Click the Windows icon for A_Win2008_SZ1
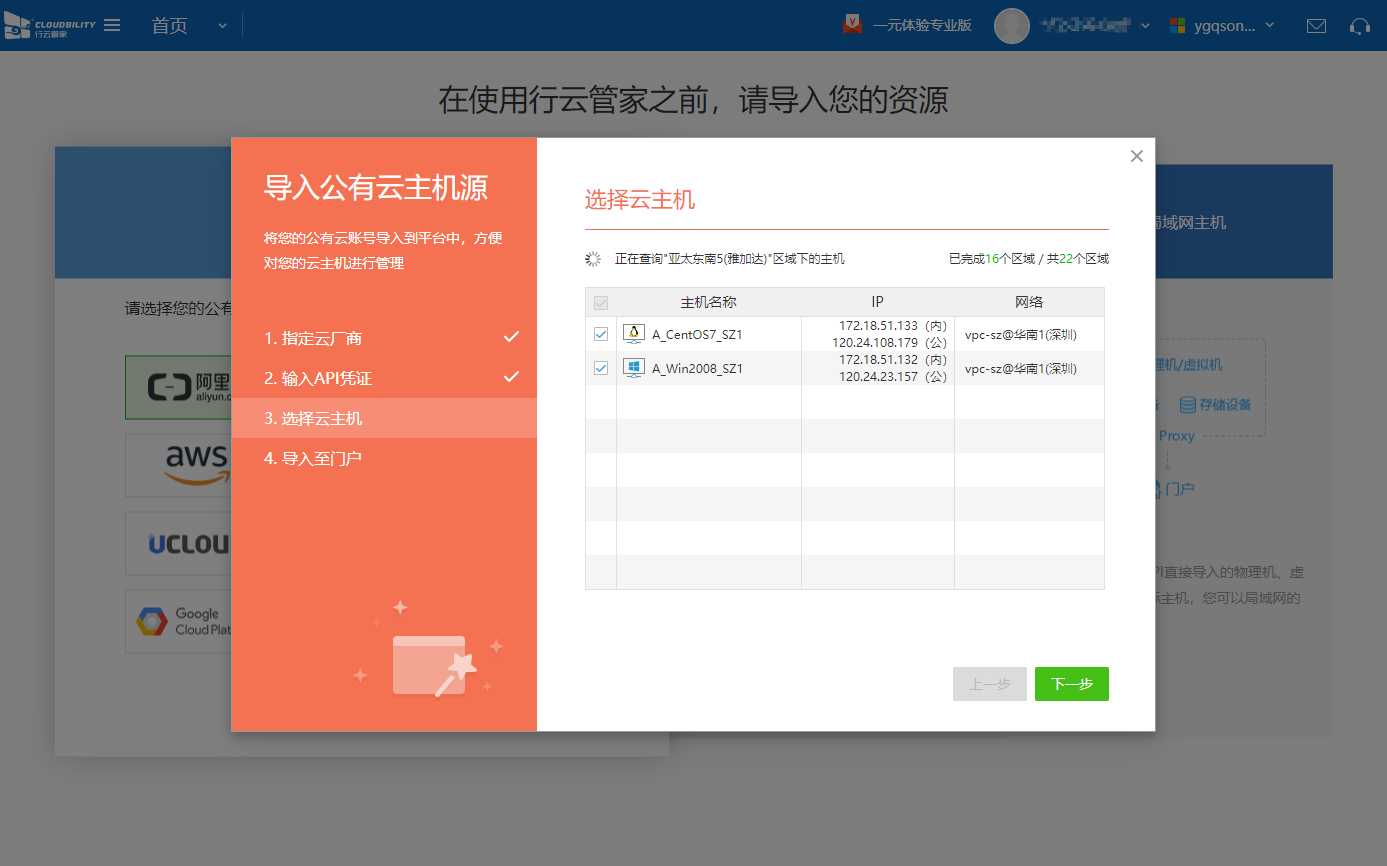 (633, 368)
